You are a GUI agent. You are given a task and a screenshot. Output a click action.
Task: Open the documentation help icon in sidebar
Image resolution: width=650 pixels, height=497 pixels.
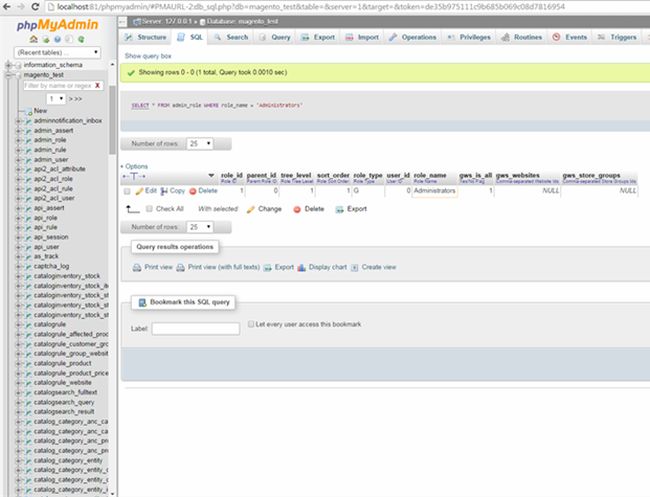tap(58, 39)
